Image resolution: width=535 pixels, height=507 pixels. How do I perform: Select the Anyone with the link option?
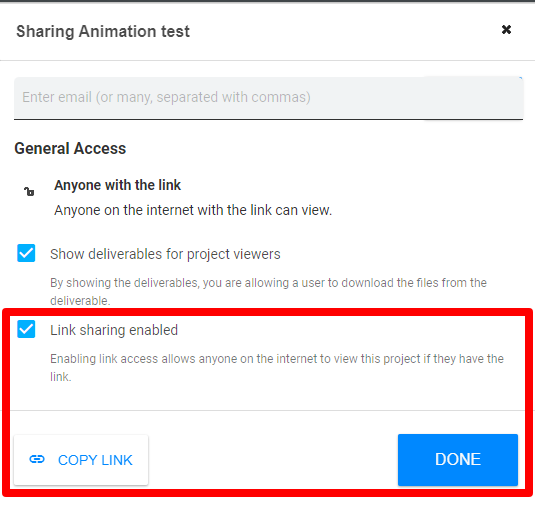(117, 185)
